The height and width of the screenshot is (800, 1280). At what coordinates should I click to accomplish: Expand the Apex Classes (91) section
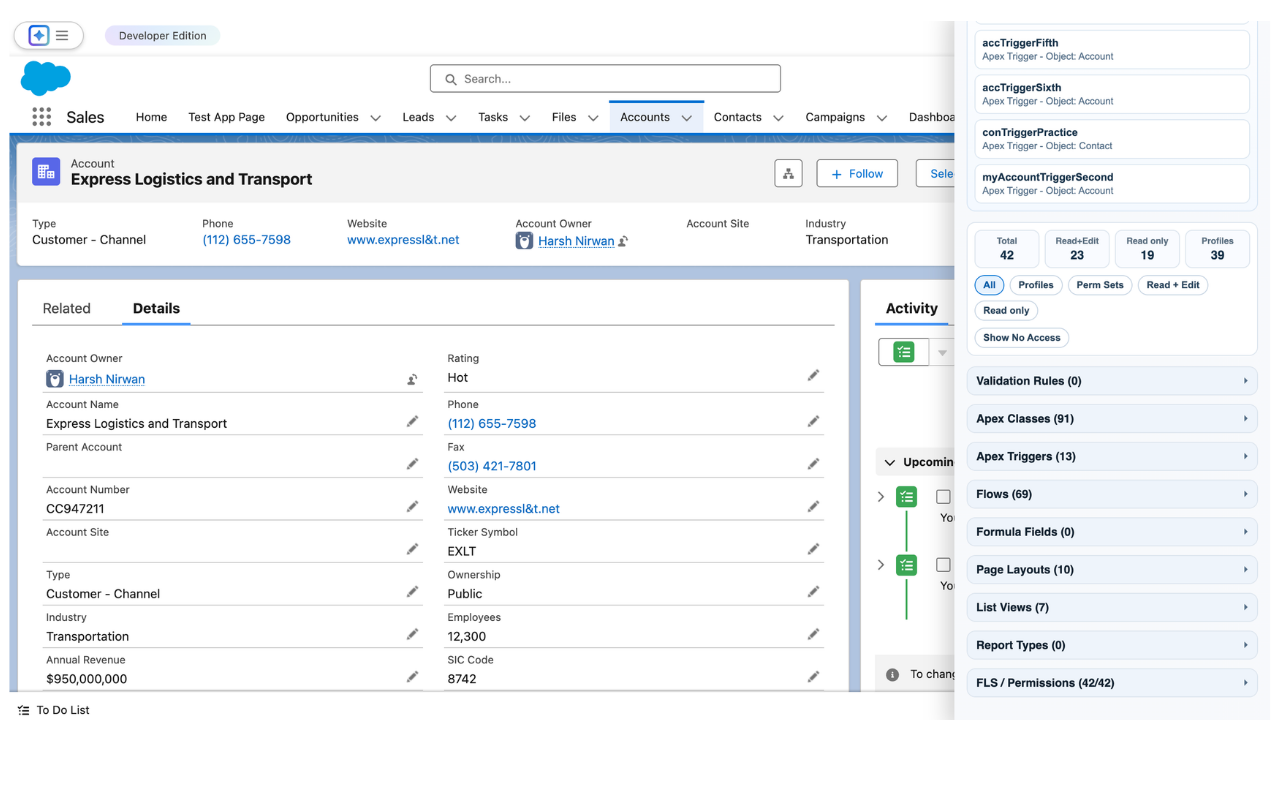click(1112, 419)
